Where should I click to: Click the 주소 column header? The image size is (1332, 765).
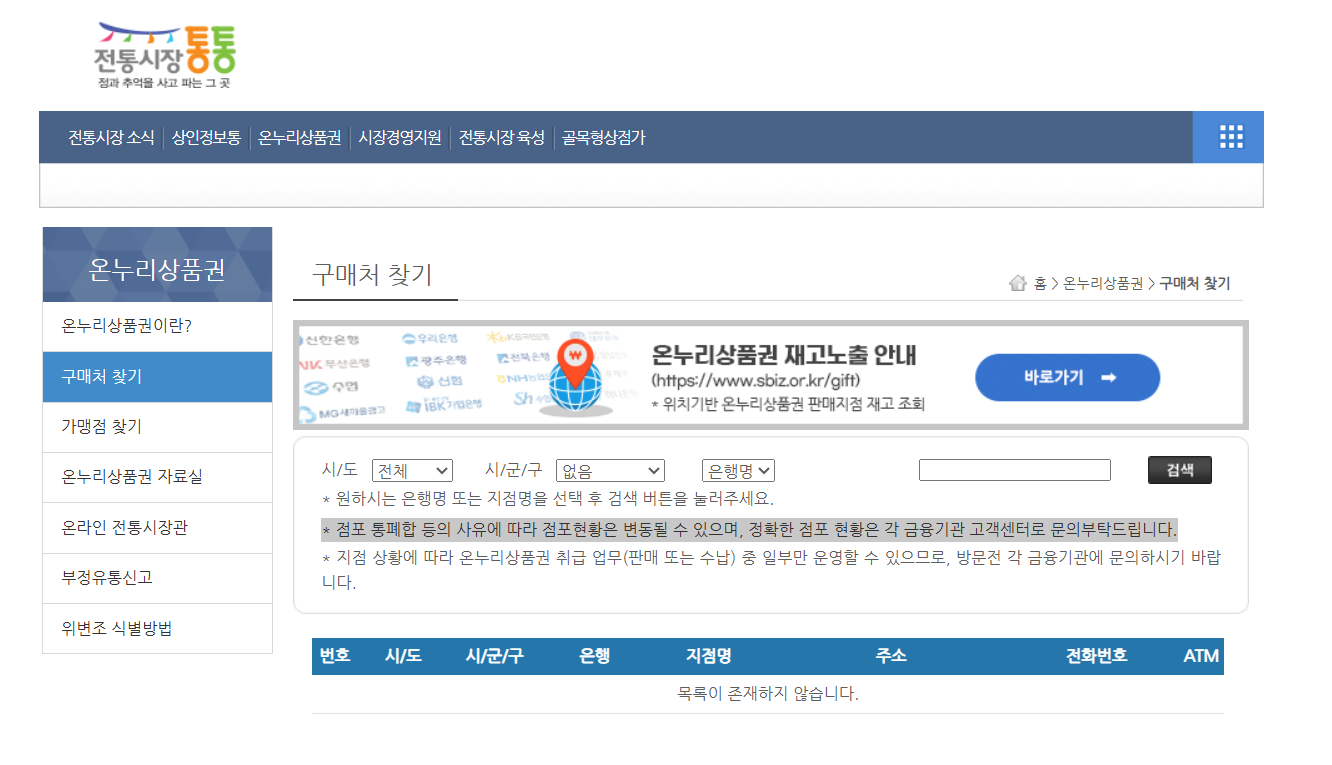[x=891, y=656]
